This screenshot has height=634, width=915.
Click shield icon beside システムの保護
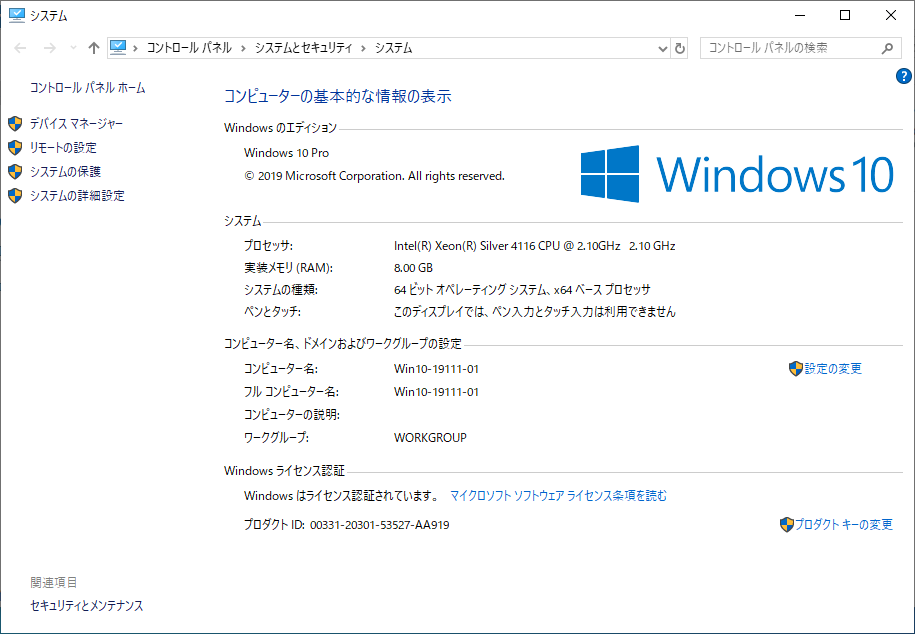pos(15,172)
